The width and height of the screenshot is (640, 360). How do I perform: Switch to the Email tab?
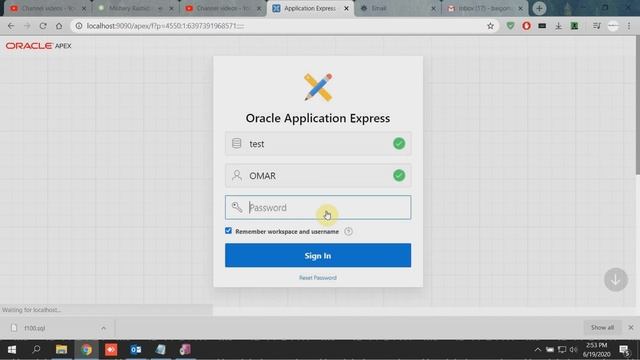[397, 8]
